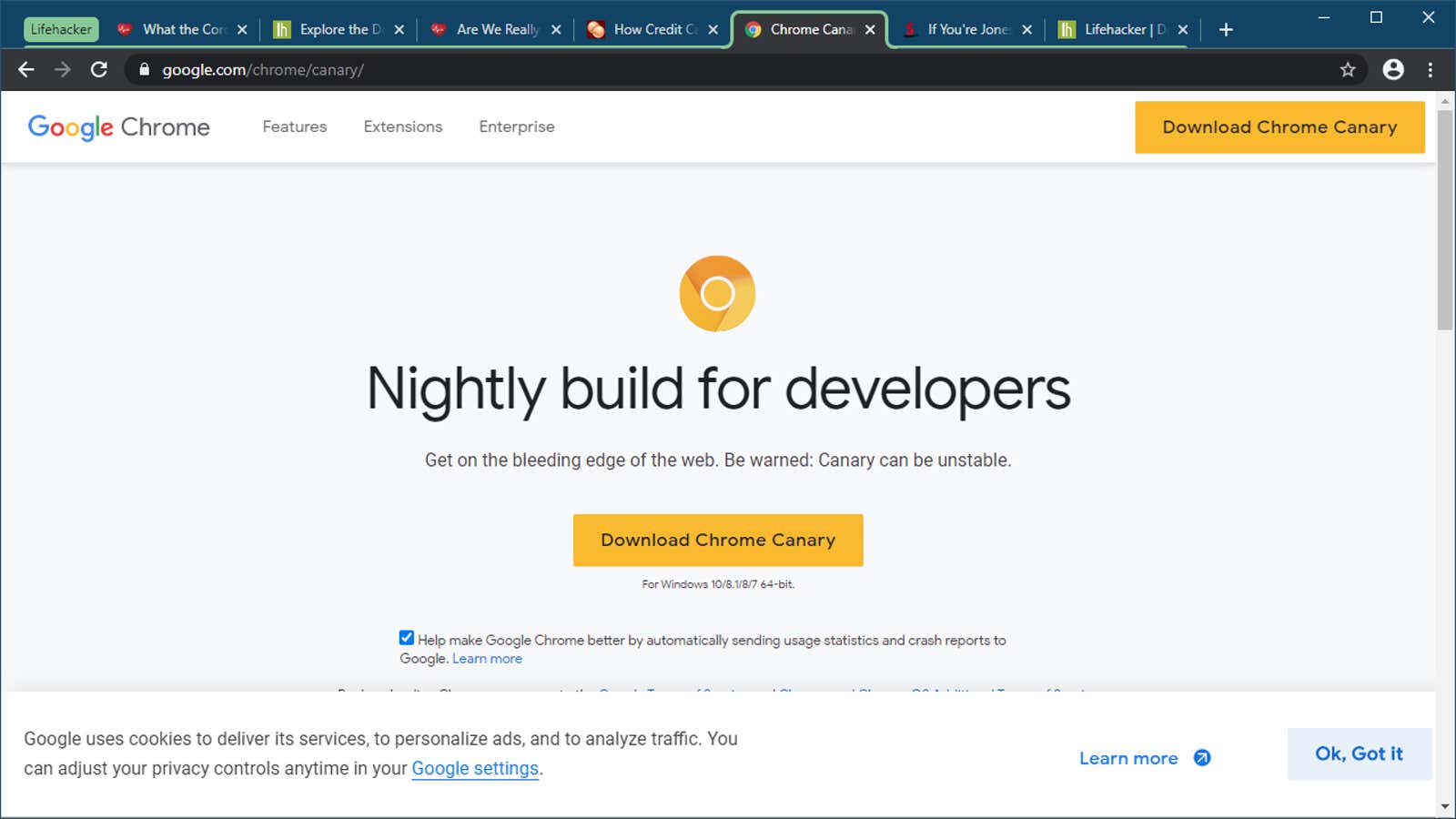Click header Download Chrome Canary button

(x=1279, y=127)
